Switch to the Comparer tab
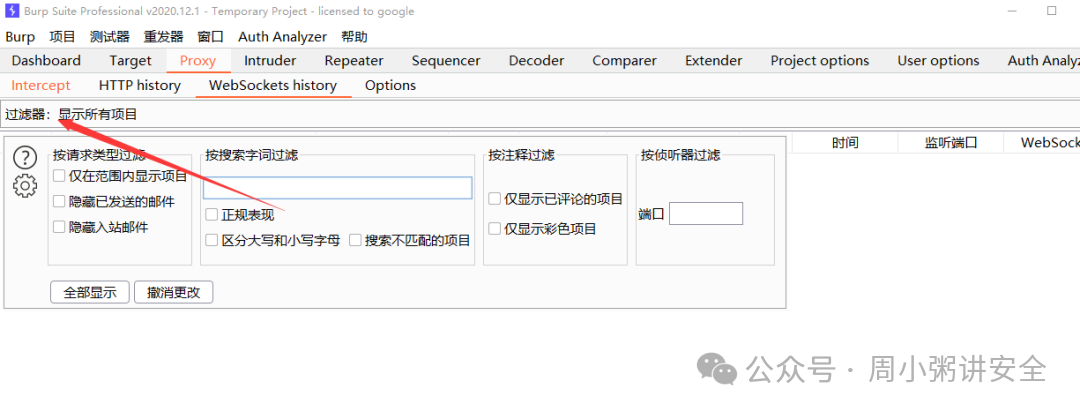Image resolution: width=1080 pixels, height=412 pixels. (x=625, y=61)
